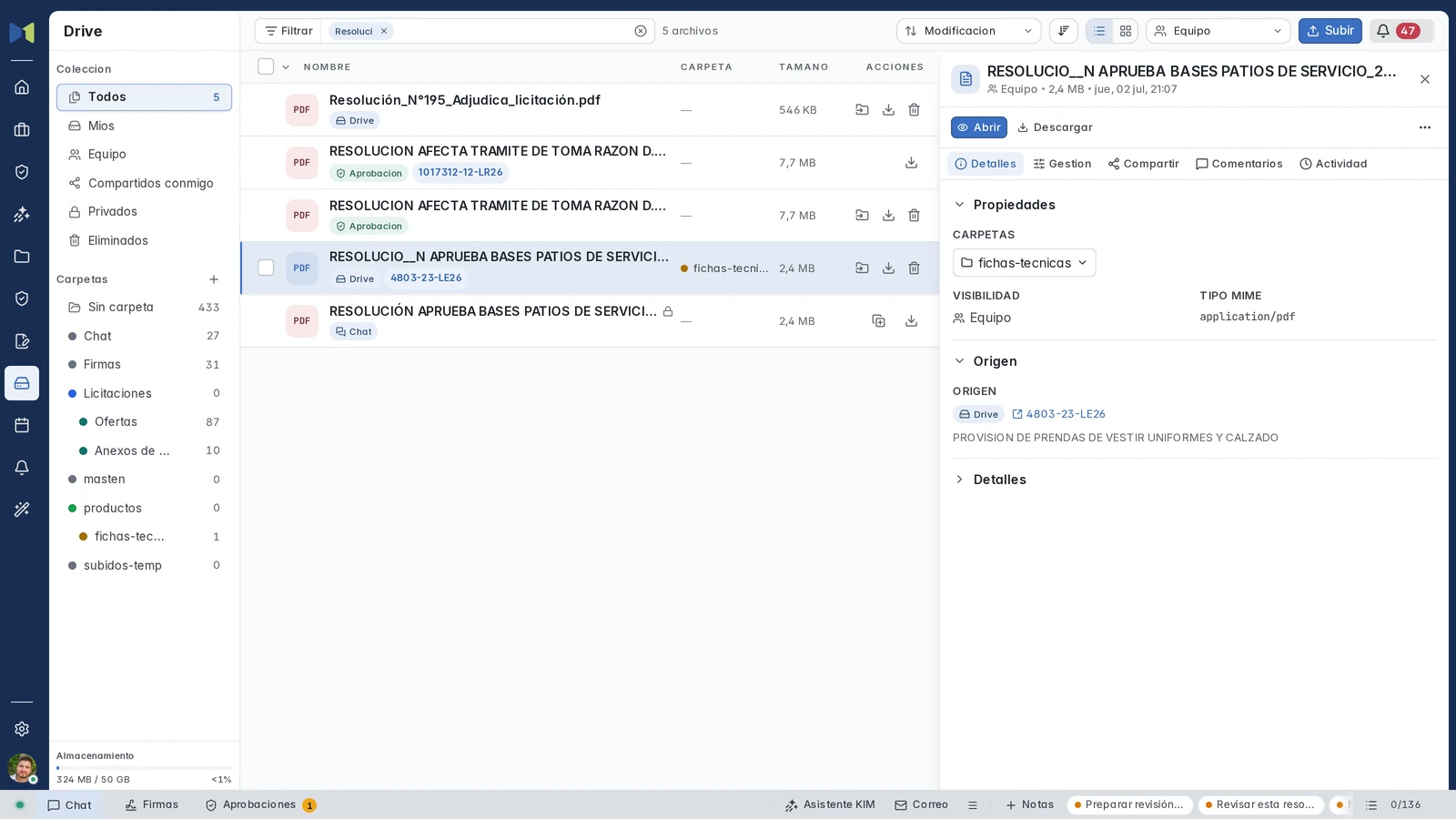The image size is (1456, 819).
Task: Open the Filtrar filter button
Action: (288, 31)
